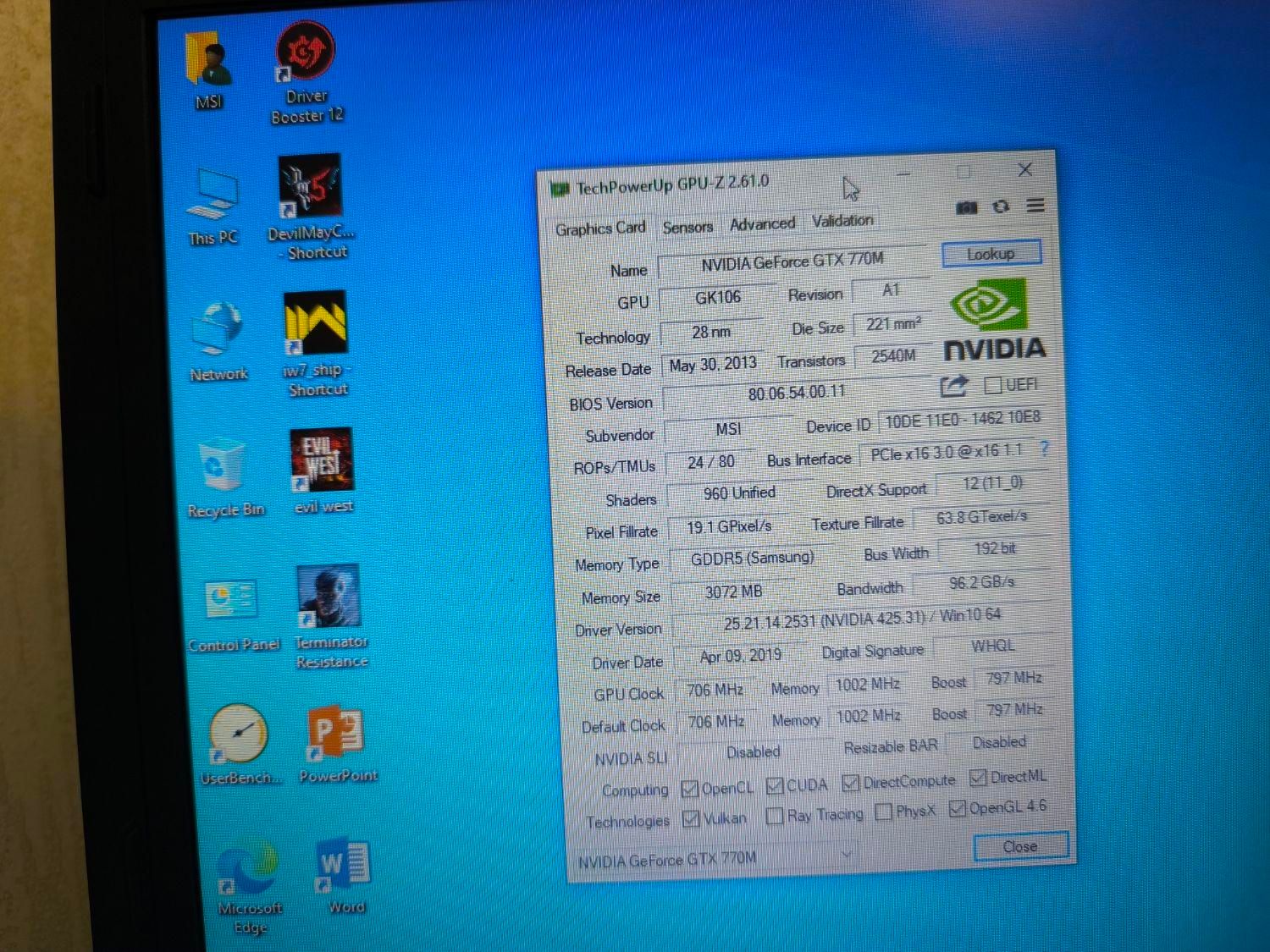The image size is (1270, 952).
Task: Click the 2540M Transistors value
Action: click(893, 356)
